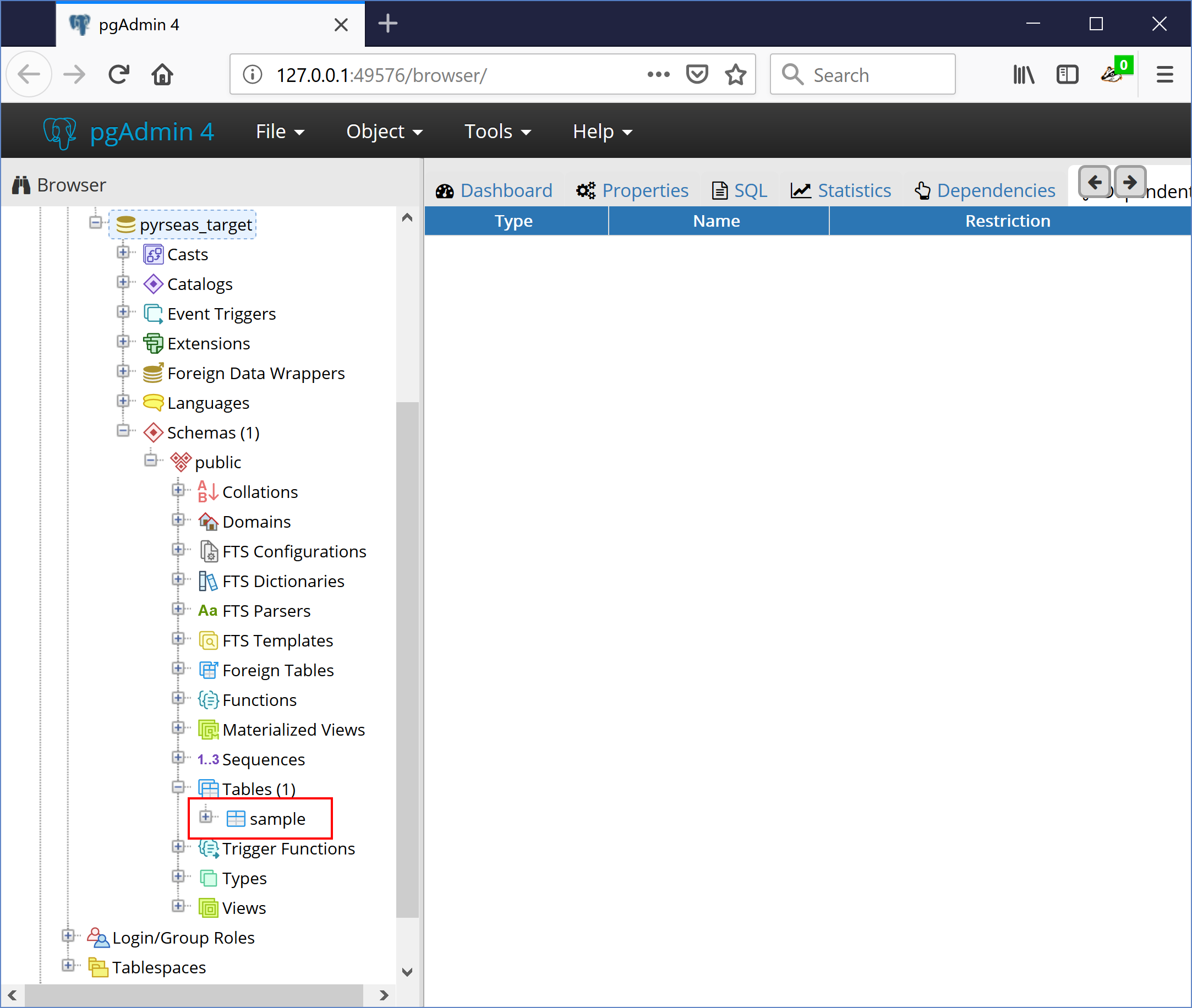Click the Name column header
The width and height of the screenshot is (1192, 1008).
click(718, 221)
